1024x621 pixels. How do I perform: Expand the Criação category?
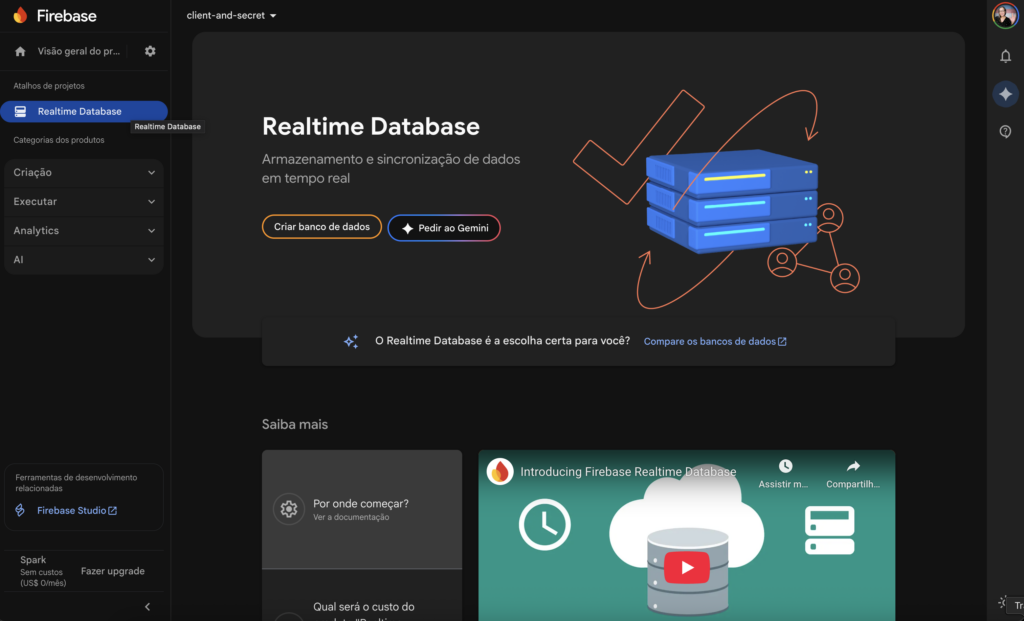click(x=84, y=173)
